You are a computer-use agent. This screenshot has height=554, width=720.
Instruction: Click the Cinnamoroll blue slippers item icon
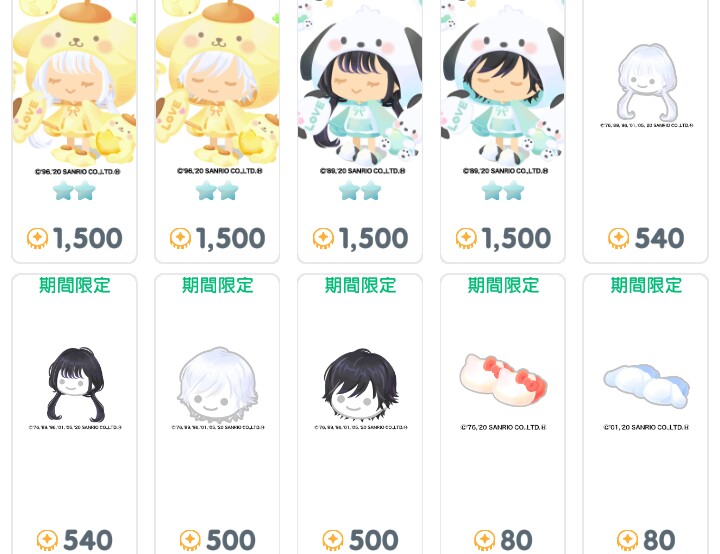pyautogui.click(x=646, y=385)
